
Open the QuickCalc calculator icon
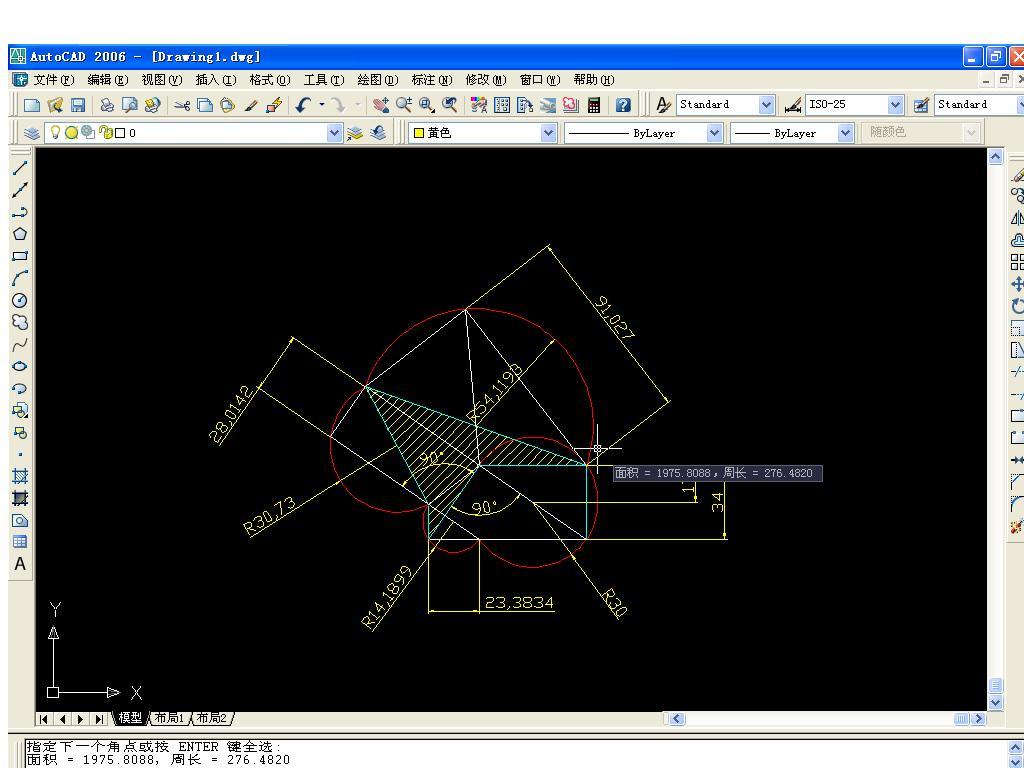[x=594, y=105]
